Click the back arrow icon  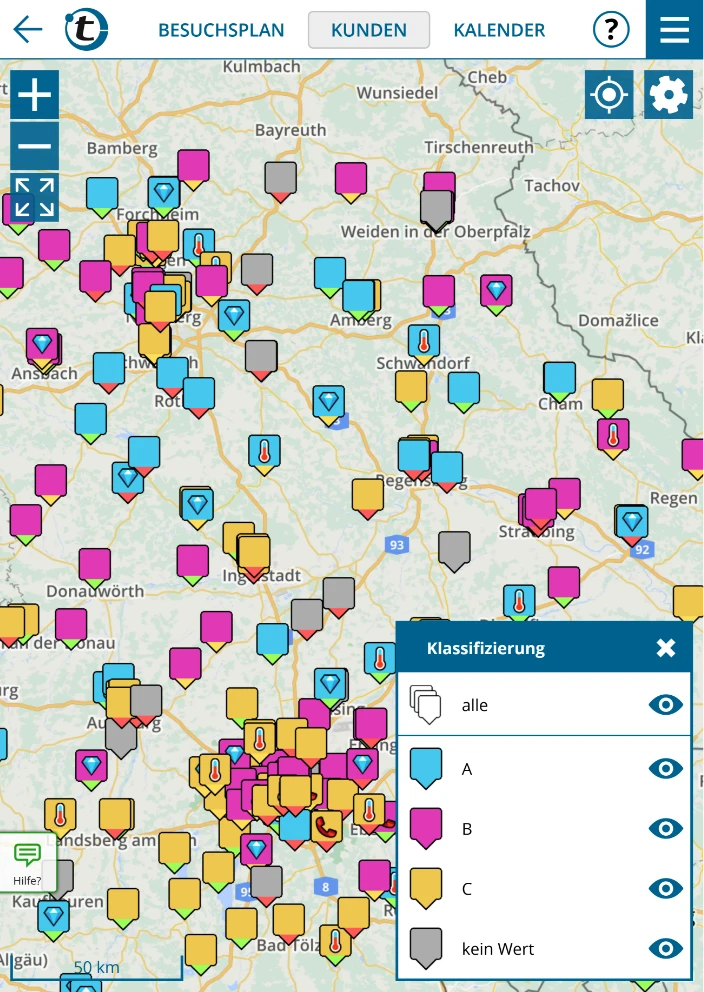[x=28, y=29]
